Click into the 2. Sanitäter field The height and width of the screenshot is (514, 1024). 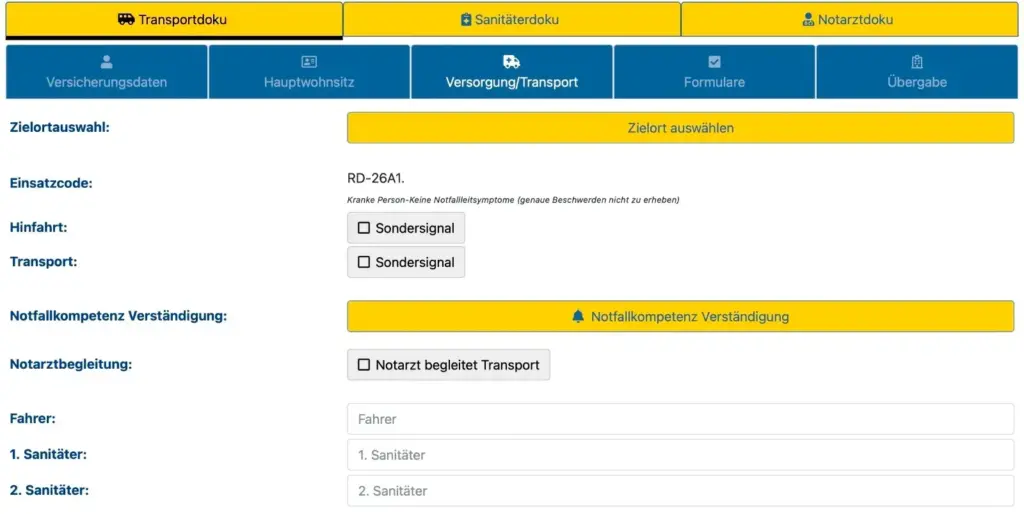point(680,491)
